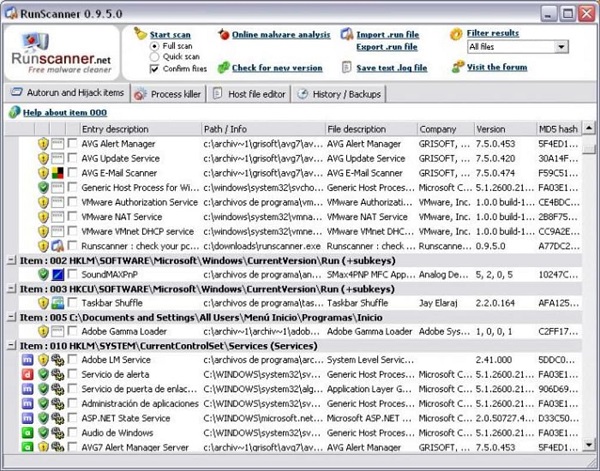Viewport: 600px width, 471px height.
Task: Click the forum icon beside Visit the forum
Action: pos(458,67)
